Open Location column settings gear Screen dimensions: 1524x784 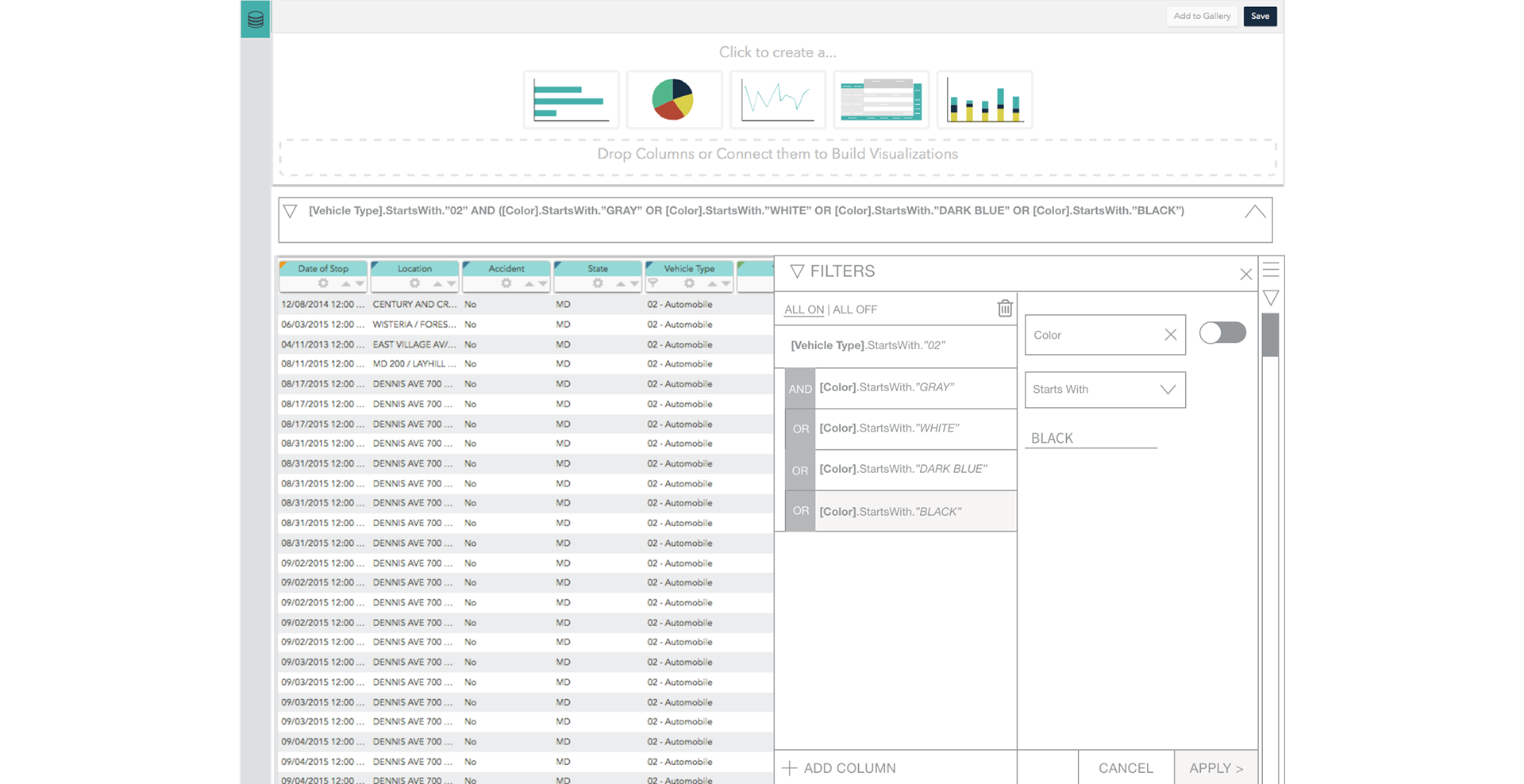pos(414,283)
